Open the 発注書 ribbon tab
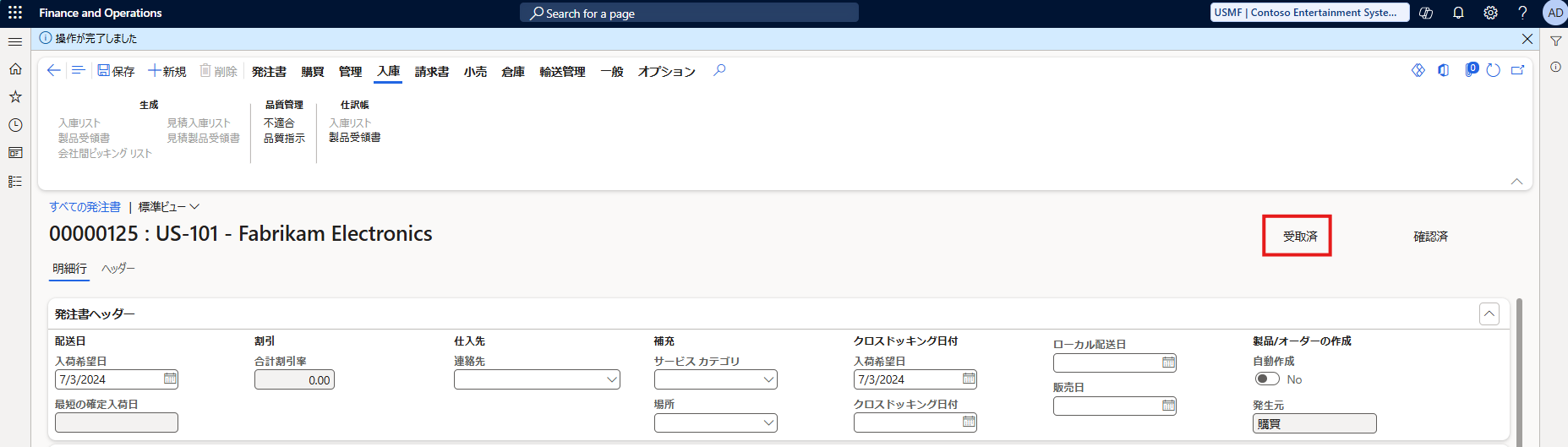Image resolution: width=1568 pixels, height=447 pixels. pos(269,72)
